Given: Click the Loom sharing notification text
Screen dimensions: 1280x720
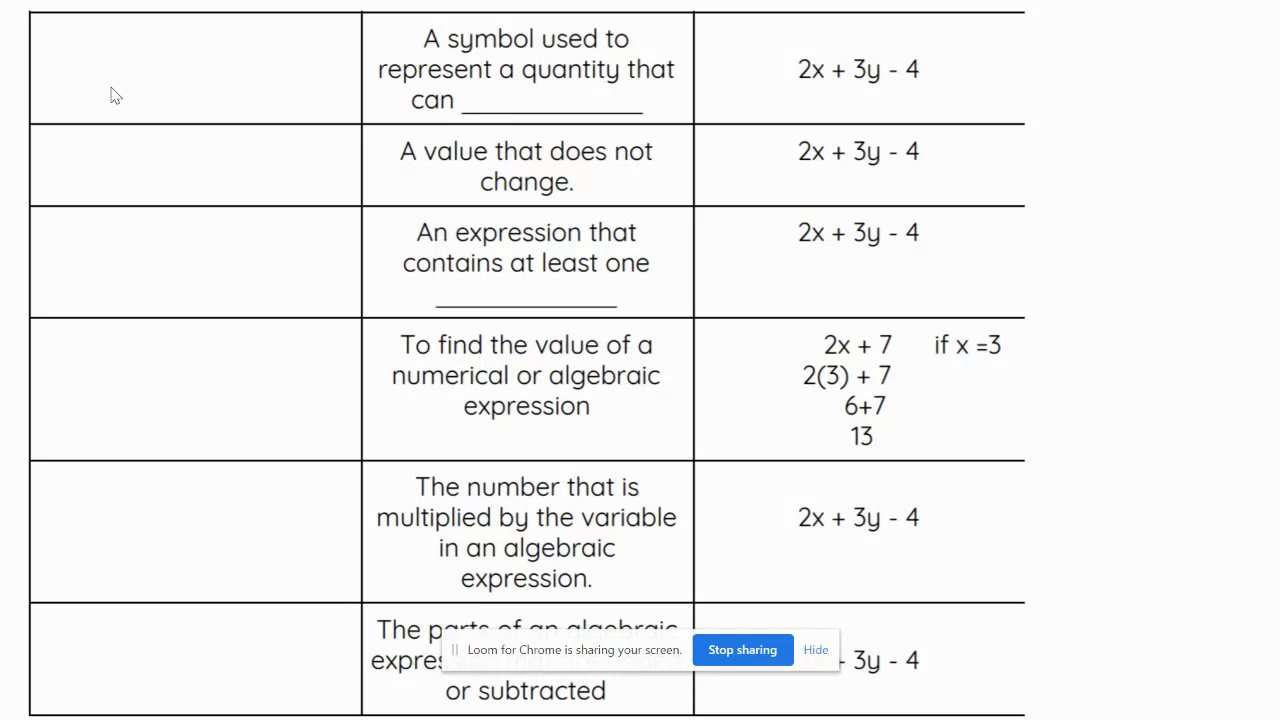Looking at the screenshot, I should pos(574,650).
